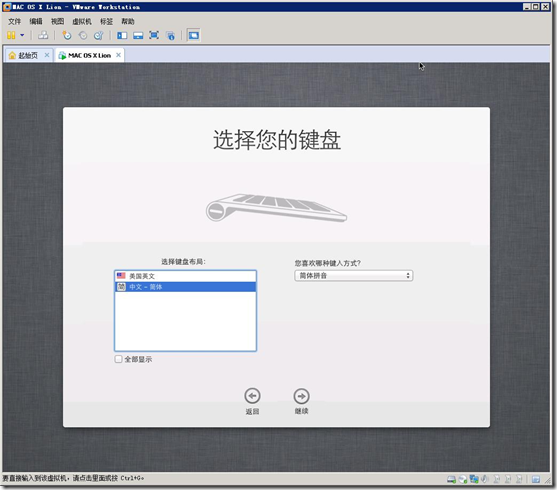
Task: Click the 选择您的键盘 heading text
Action: 277,140
